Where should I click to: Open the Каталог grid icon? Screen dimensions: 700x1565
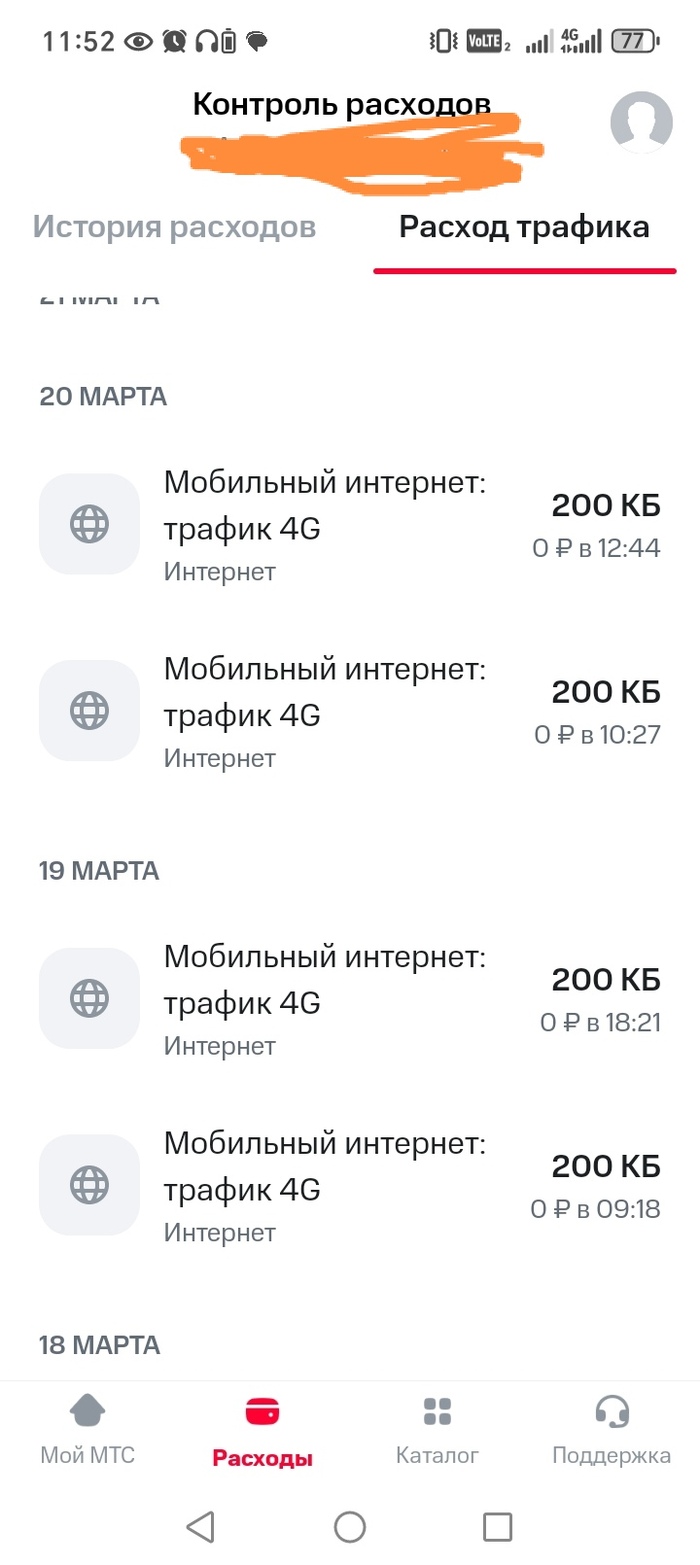click(437, 1412)
